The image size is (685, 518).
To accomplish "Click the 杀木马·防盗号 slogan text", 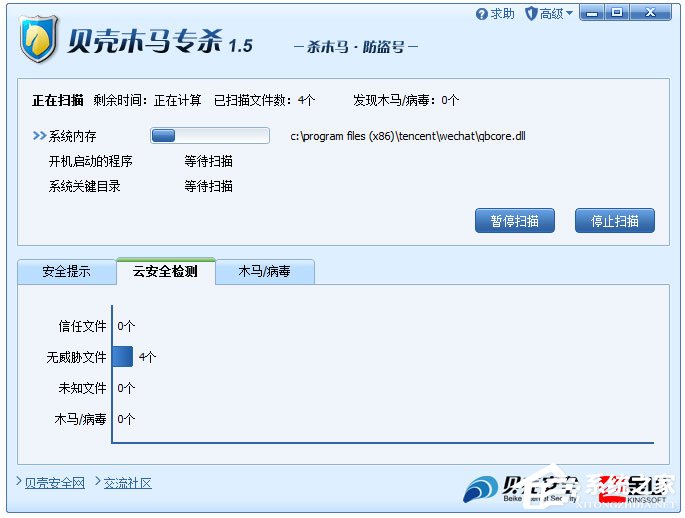I will (356, 47).
